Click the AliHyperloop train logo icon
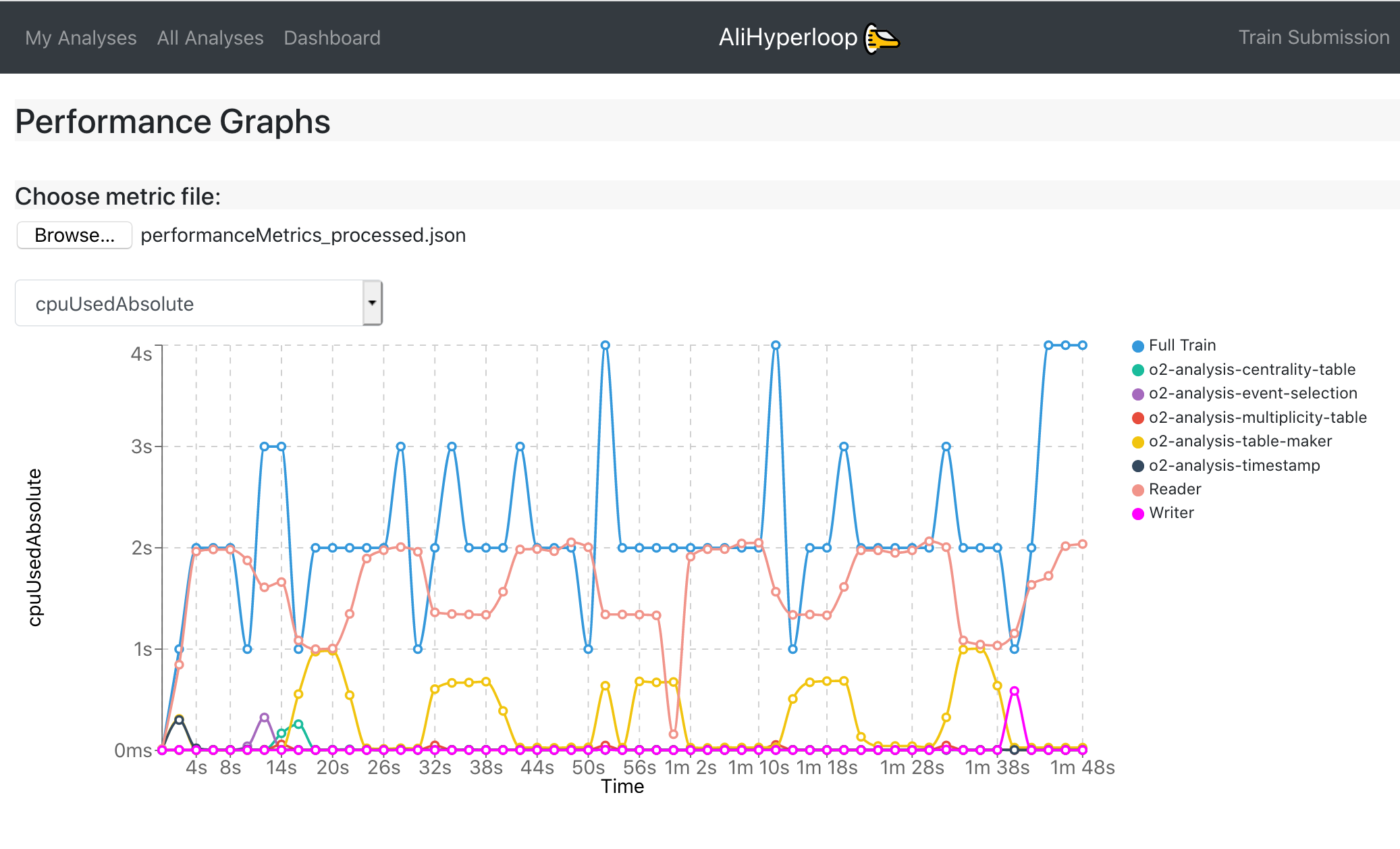This screenshot has height=849, width=1400. point(882,38)
